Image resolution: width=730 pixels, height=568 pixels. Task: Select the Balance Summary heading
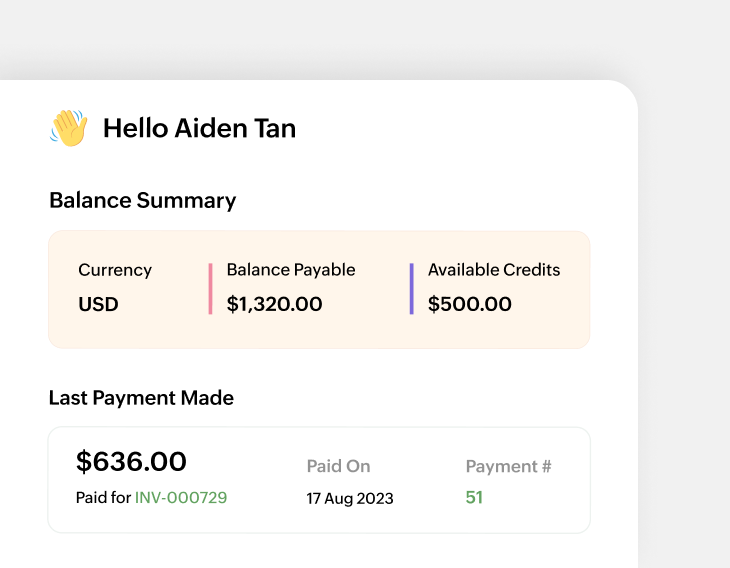click(x=142, y=200)
